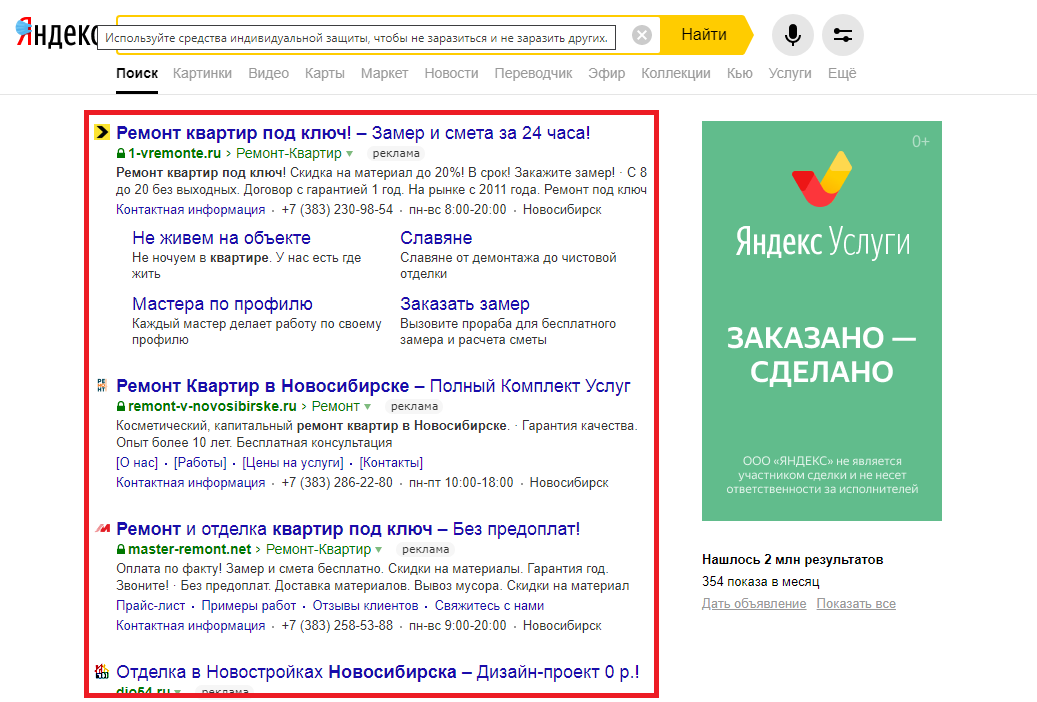Image resolution: width=1037 pixels, height=702 pixels.
Task: Click the 354 показа в месяц text
Action: tap(761, 582)
